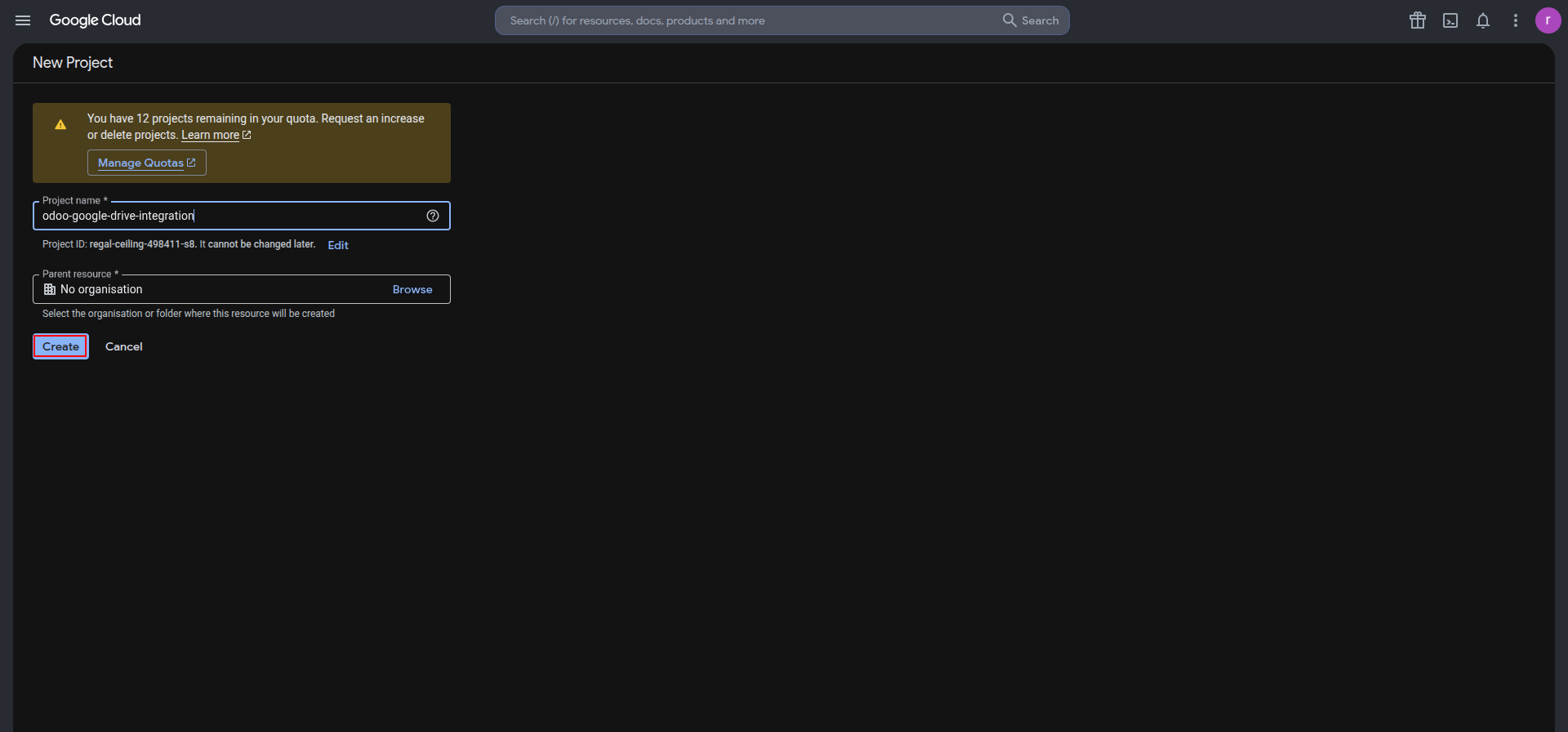Click the quota warning triangle icon
The height and width of the screenshot is (732, 1568).
pos(60,125)
